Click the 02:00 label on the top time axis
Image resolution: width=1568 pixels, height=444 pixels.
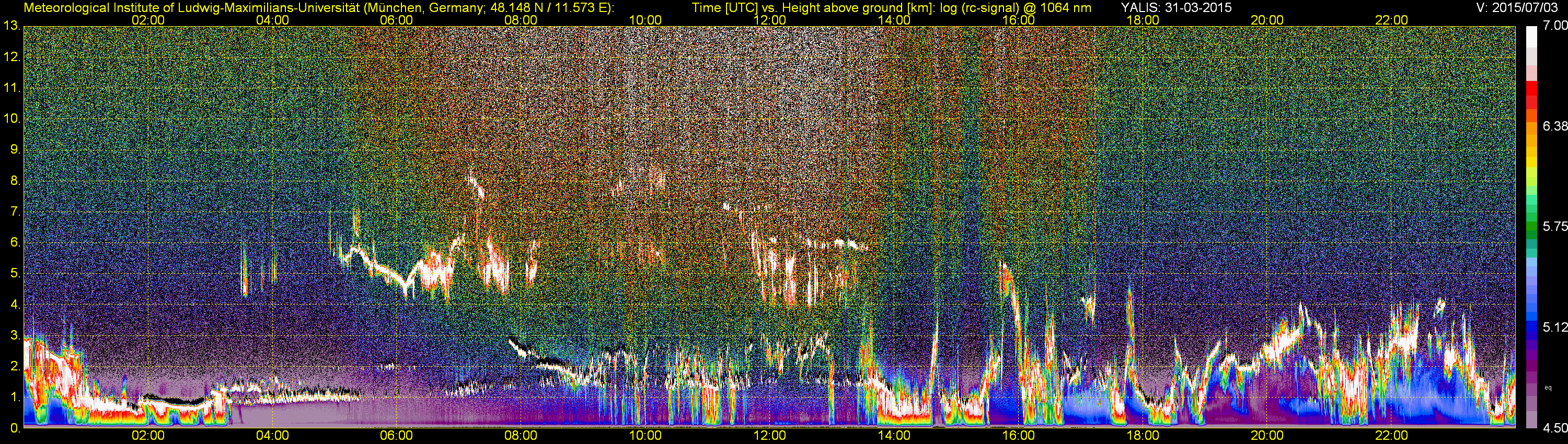pos(148,20)
